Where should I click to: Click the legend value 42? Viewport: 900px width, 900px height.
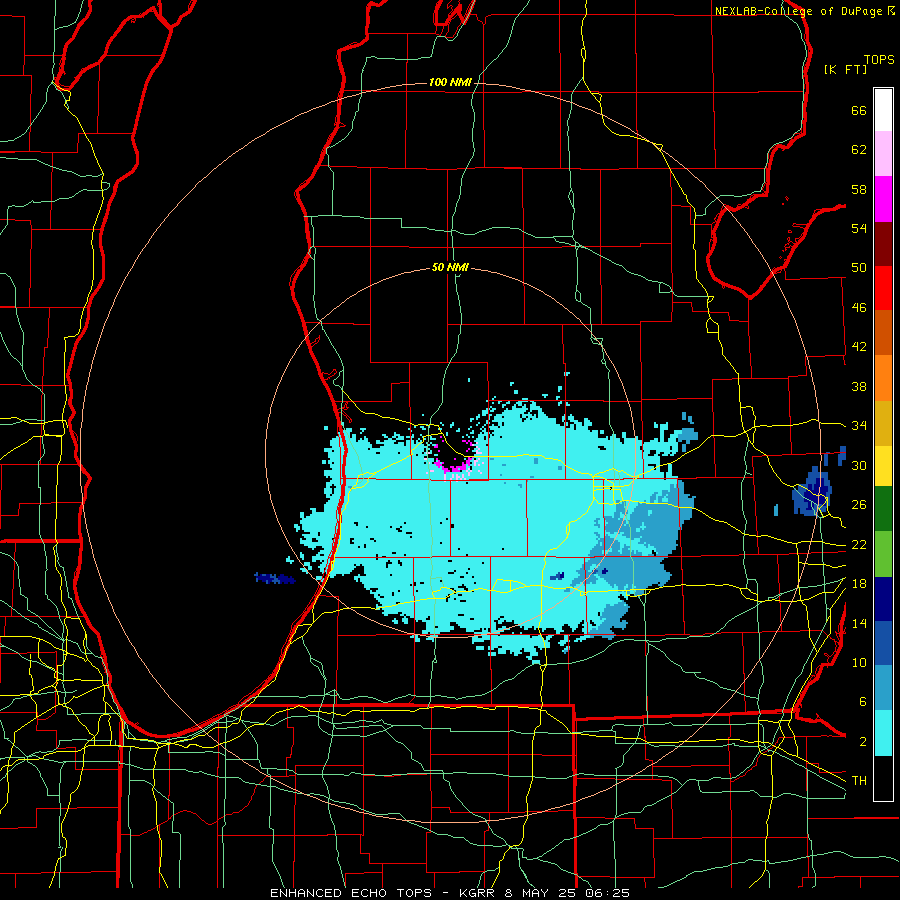(859, 347)
